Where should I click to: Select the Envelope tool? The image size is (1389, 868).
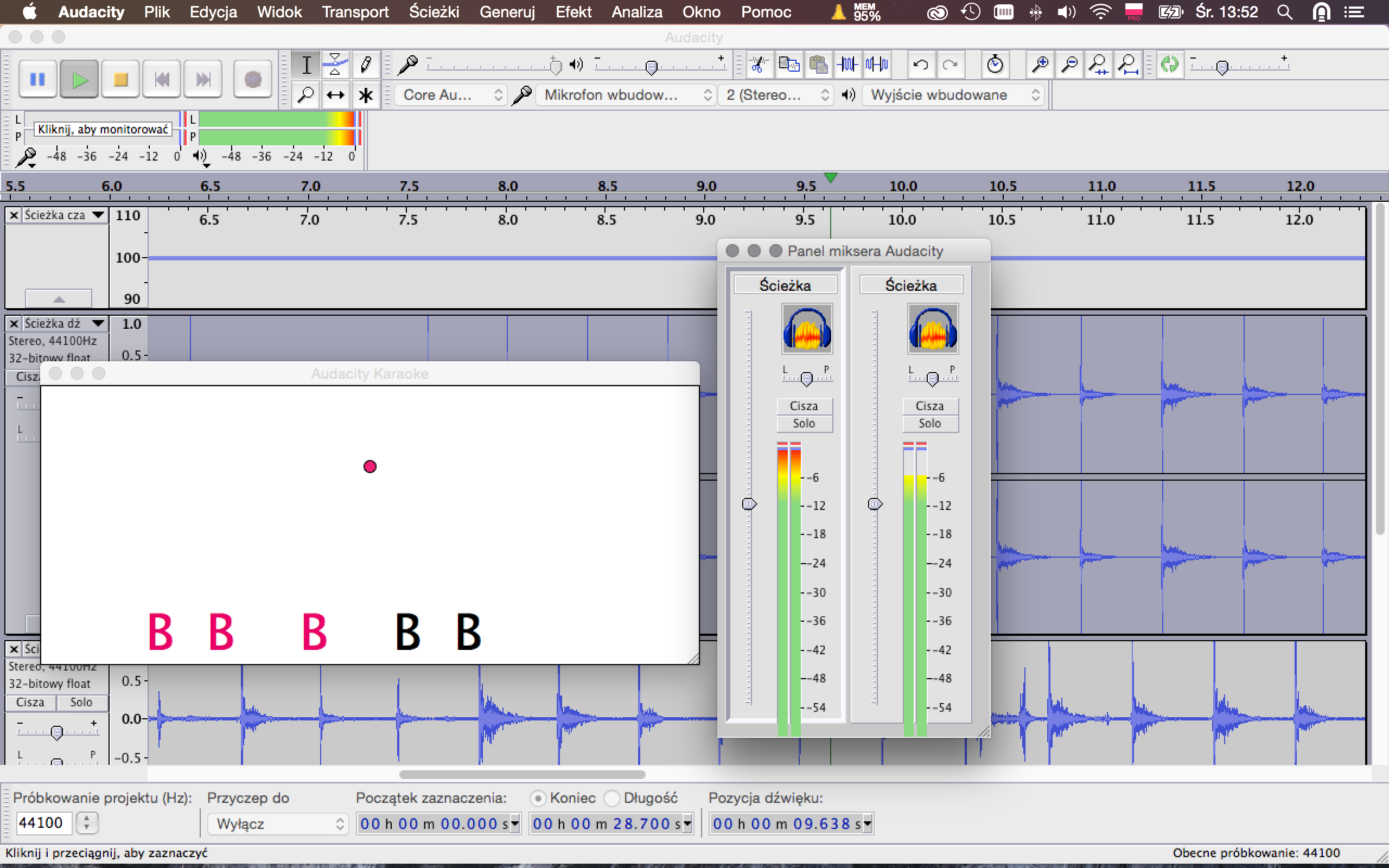335,65
